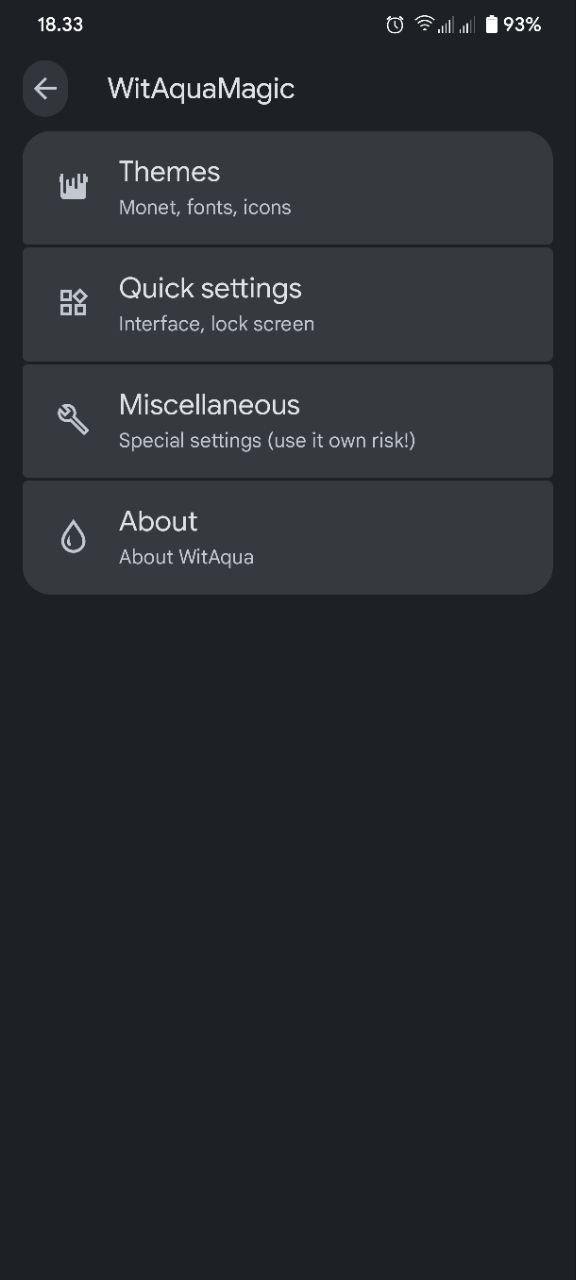Tap the alarm clock status icon
Viewport: 576px width, 1280px height.
(x=395, y=25)
